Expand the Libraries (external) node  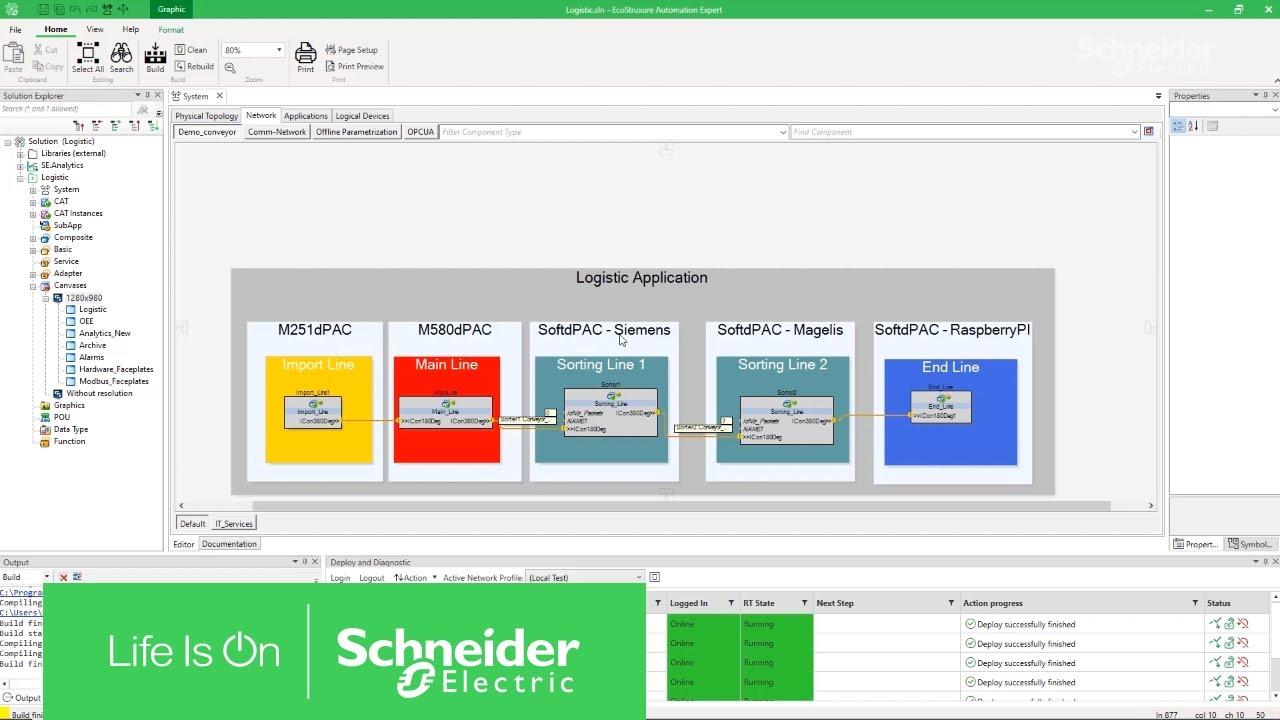20,154
